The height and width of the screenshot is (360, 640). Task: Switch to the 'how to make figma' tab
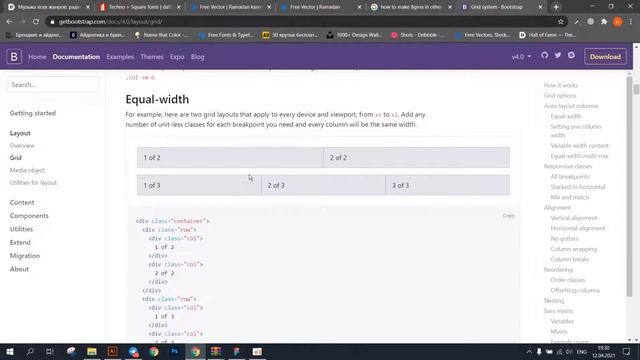coord(411,7)
